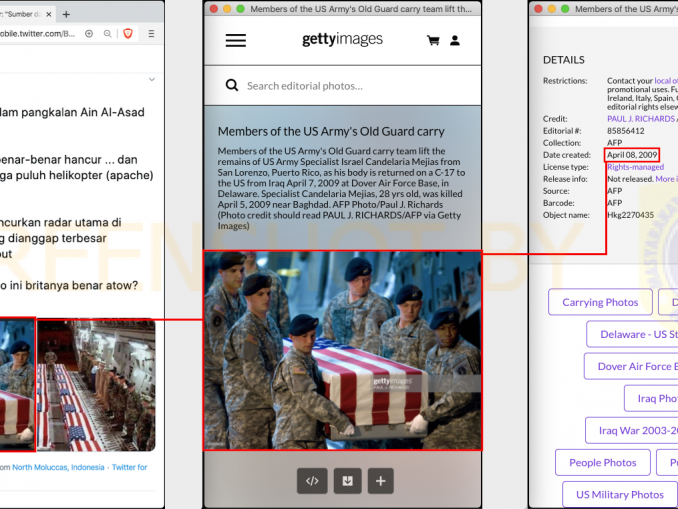Click the People Photos tag button
Image resolution: width=678 pixels, height=509 pixels.
tap(603, 462)
